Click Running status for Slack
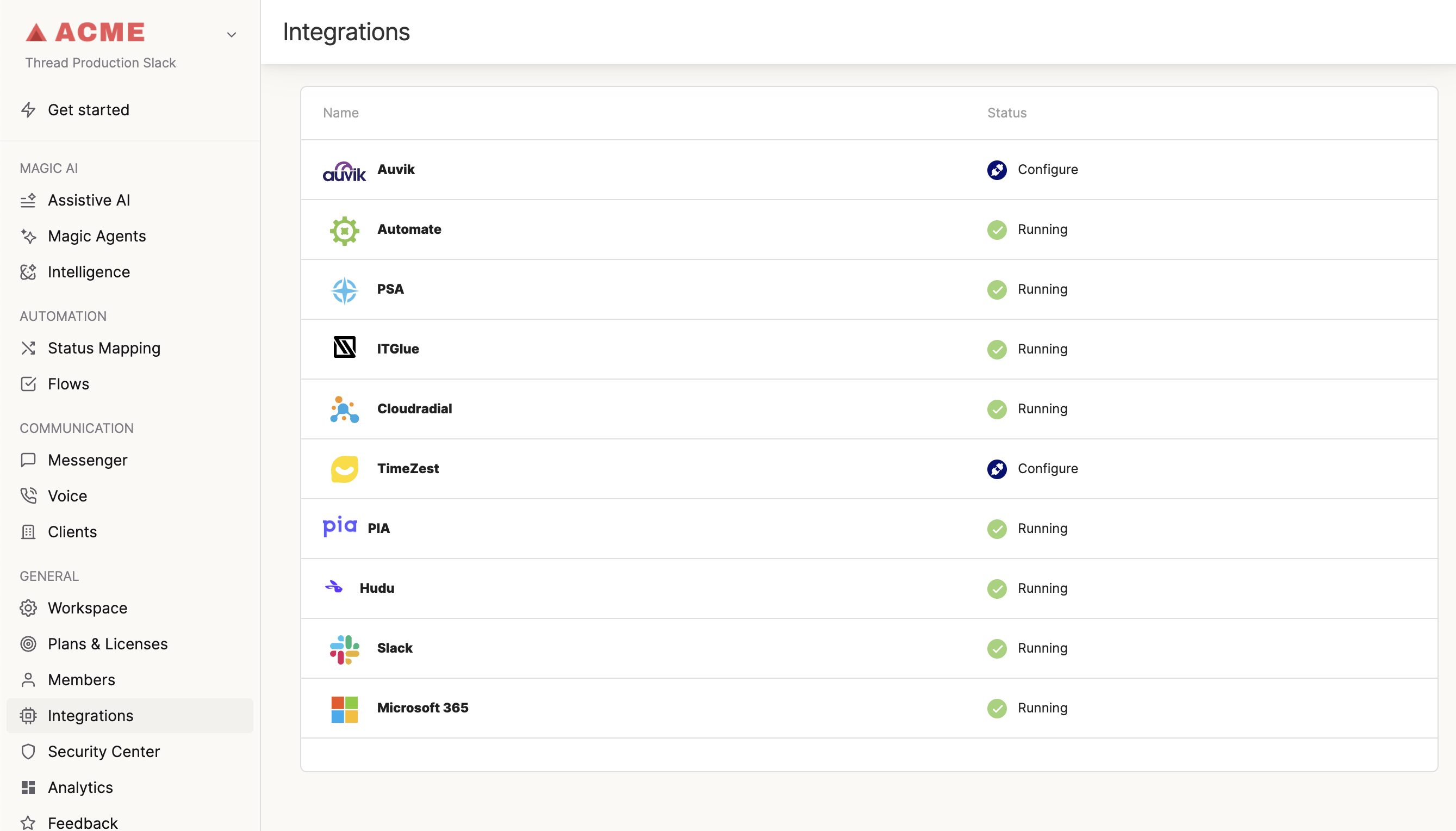 click(1042, 647)
